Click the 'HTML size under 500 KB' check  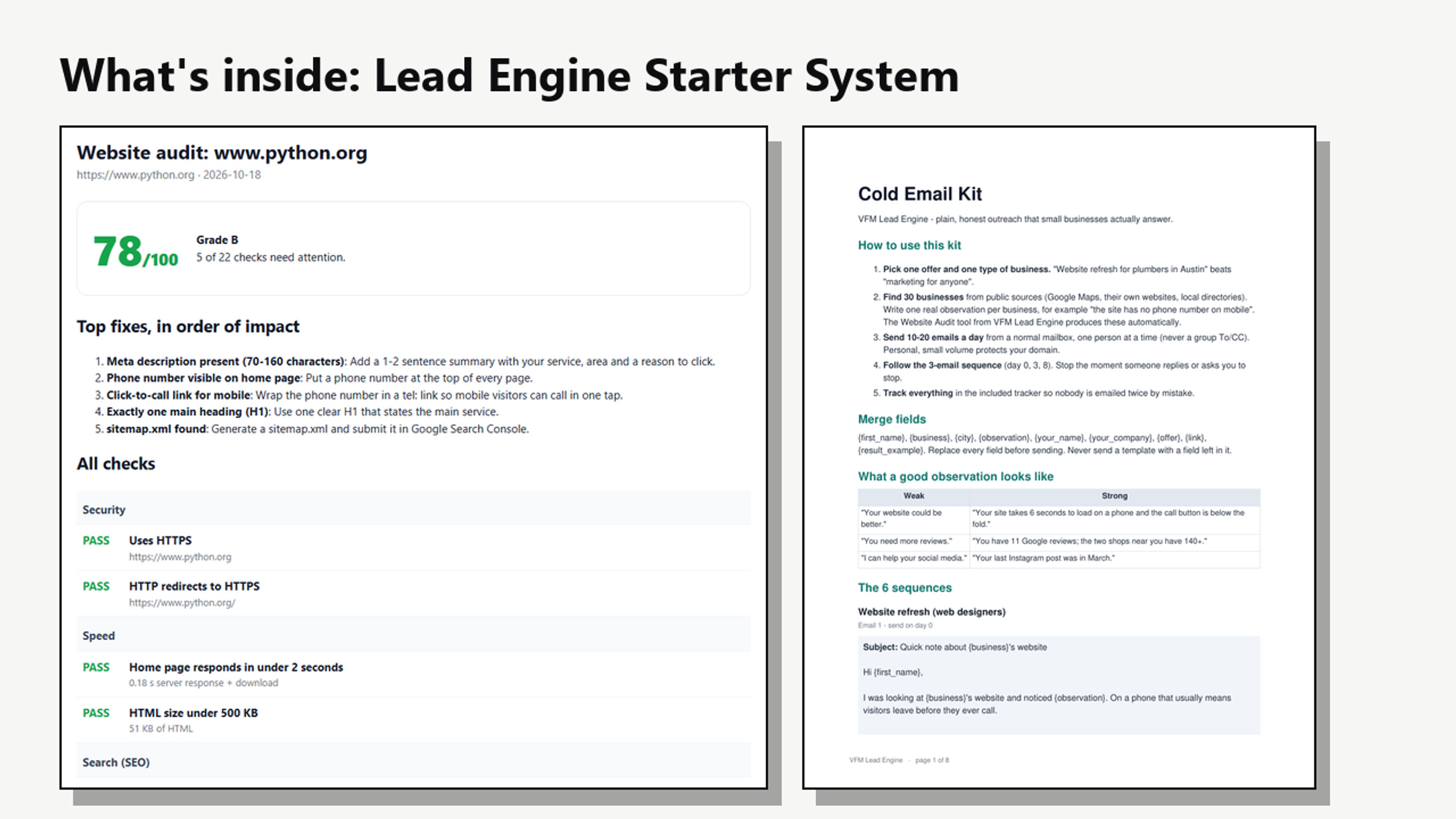tap(193, 713)
